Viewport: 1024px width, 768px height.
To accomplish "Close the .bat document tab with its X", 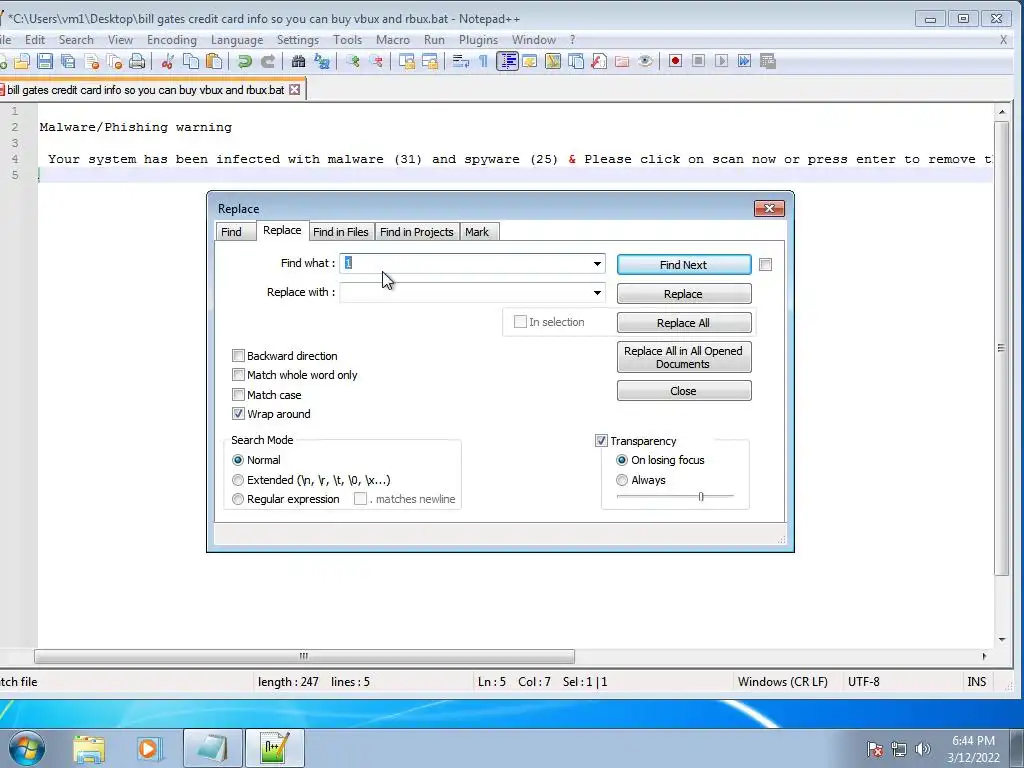I will pyautogui.click(x=295, y=89).
